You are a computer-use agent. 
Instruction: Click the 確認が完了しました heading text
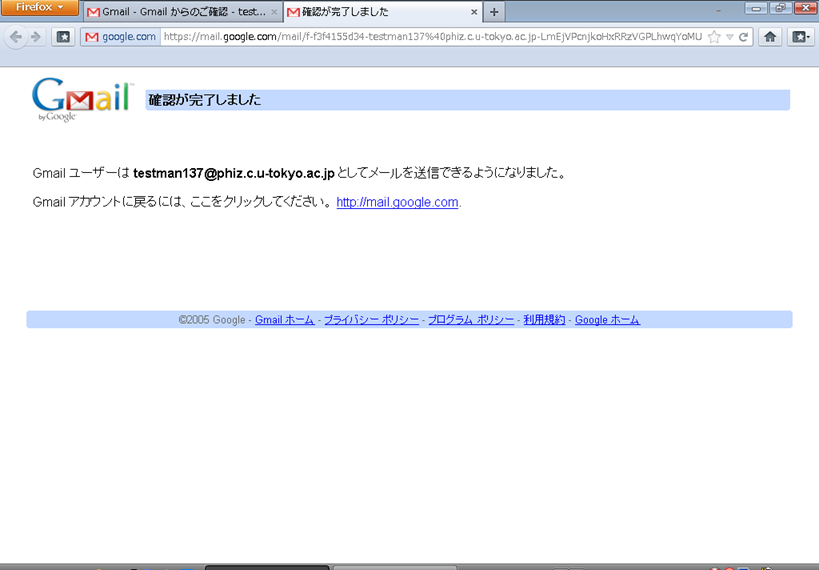(x=204, y=100)
